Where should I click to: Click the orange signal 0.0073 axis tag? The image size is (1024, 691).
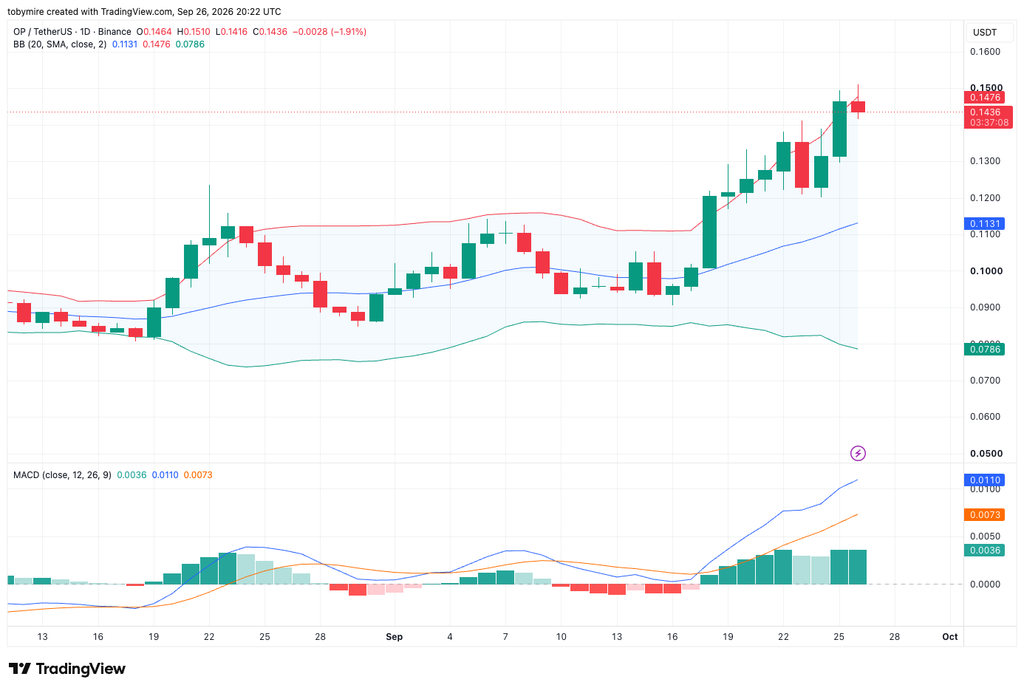coord(984,515)
